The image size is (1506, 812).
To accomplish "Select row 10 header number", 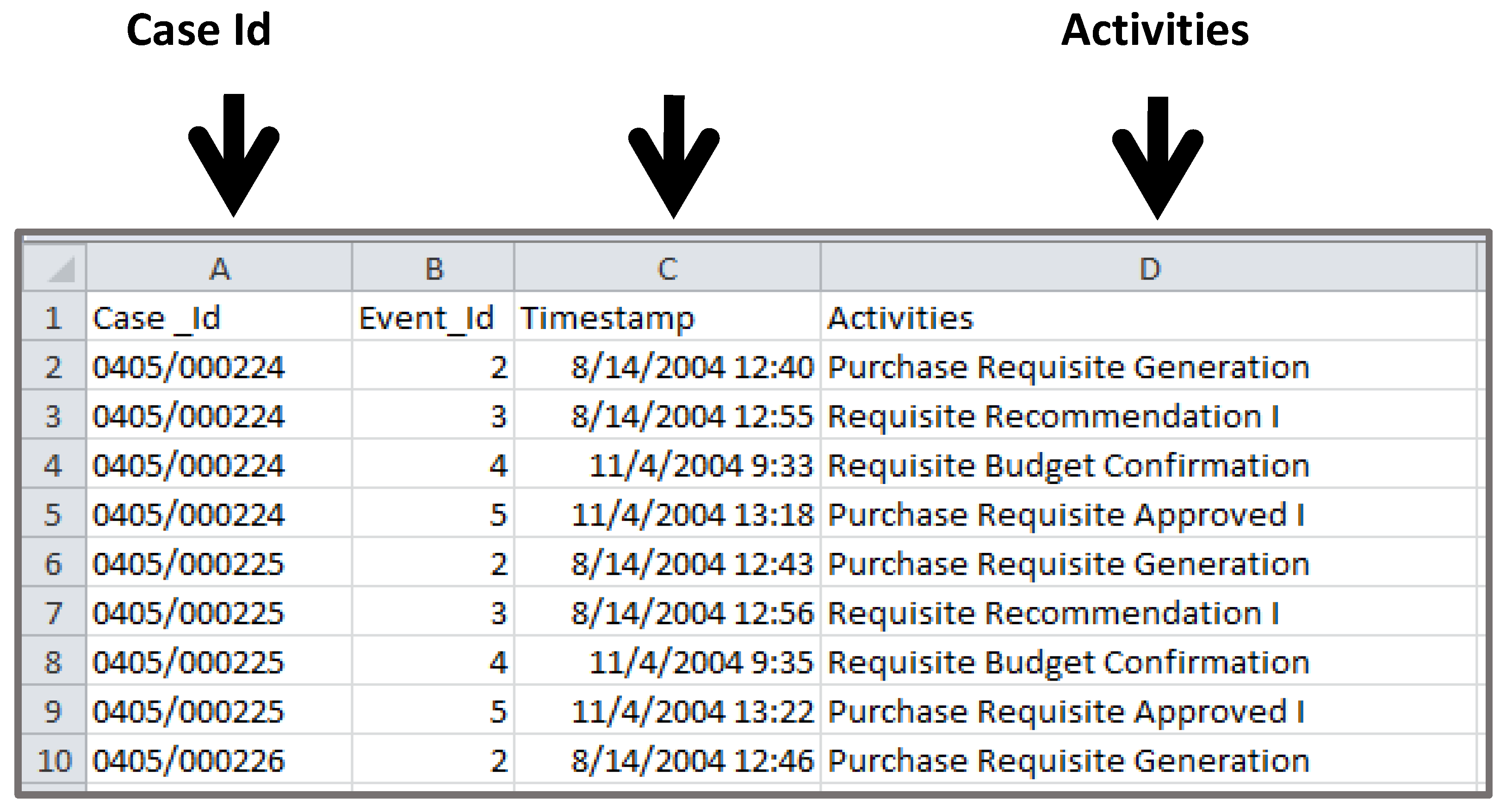I will coord(54,761).
